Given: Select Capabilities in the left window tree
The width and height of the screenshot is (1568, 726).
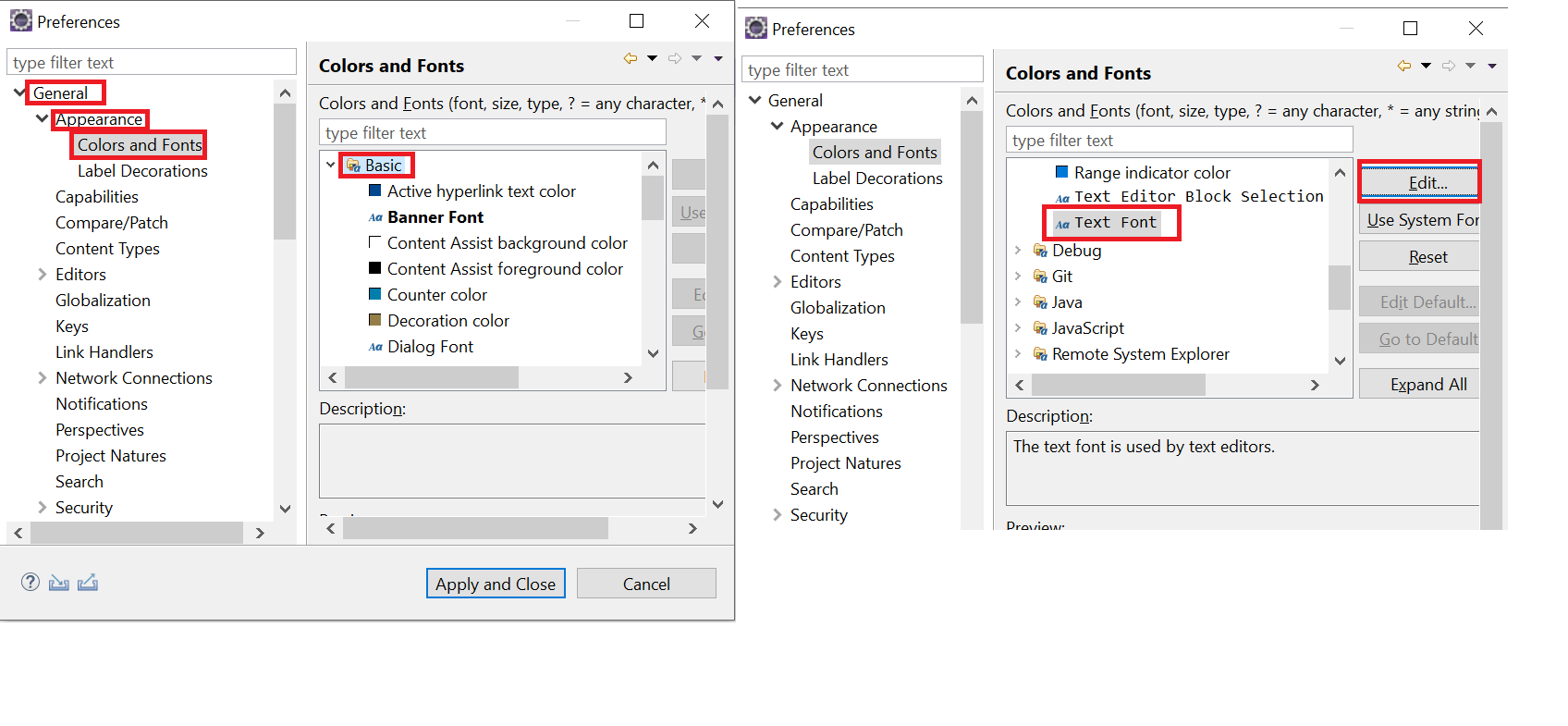Looking at the screenshot, I should coord(97,197).
